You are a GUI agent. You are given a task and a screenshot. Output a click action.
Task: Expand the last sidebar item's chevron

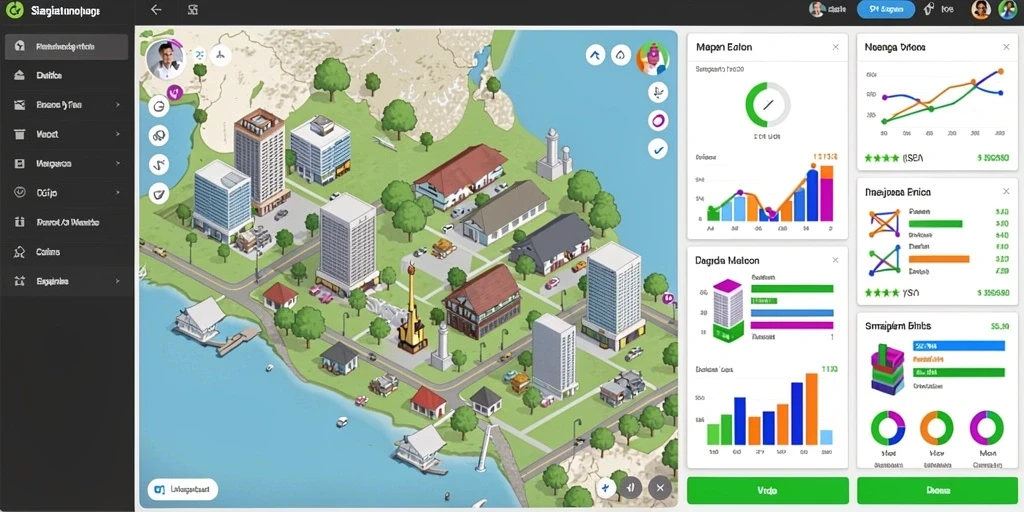(x=118, y=281)
